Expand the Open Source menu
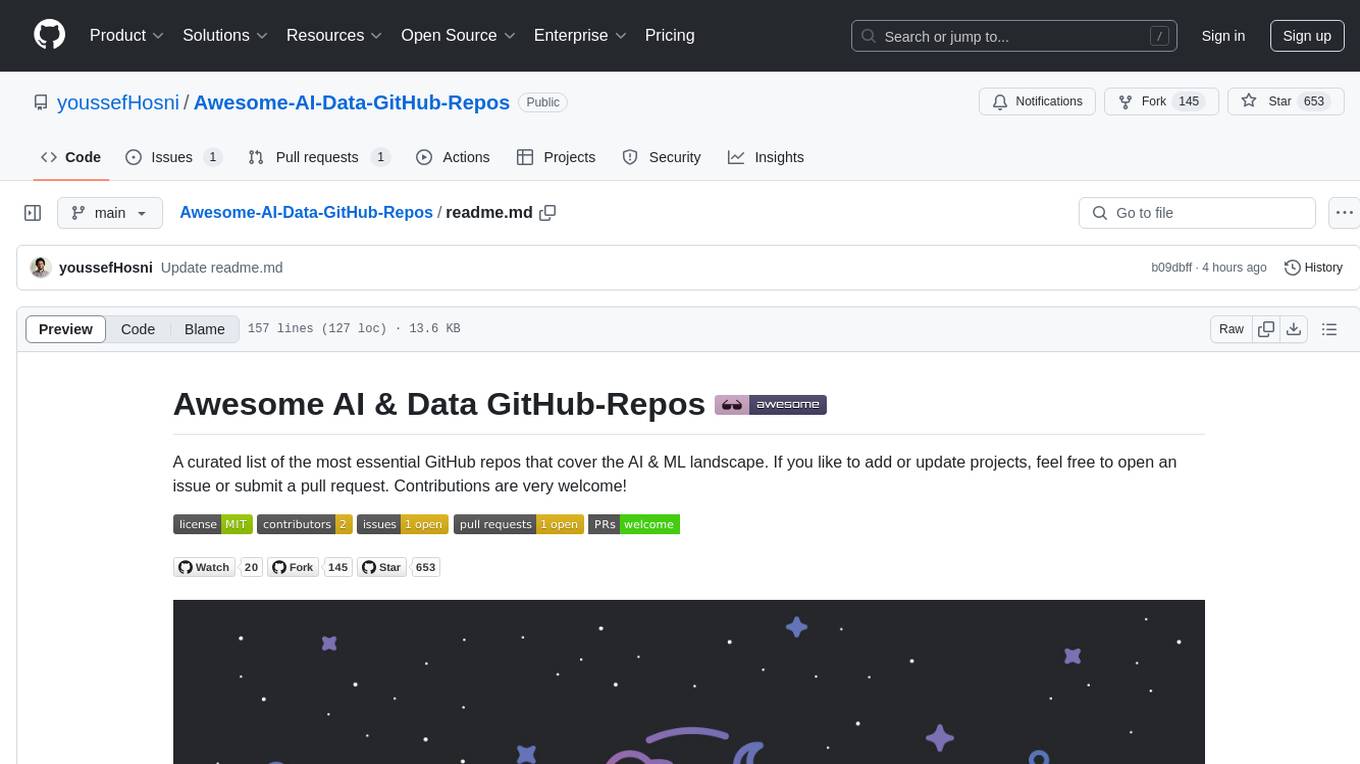 [458, 35]
